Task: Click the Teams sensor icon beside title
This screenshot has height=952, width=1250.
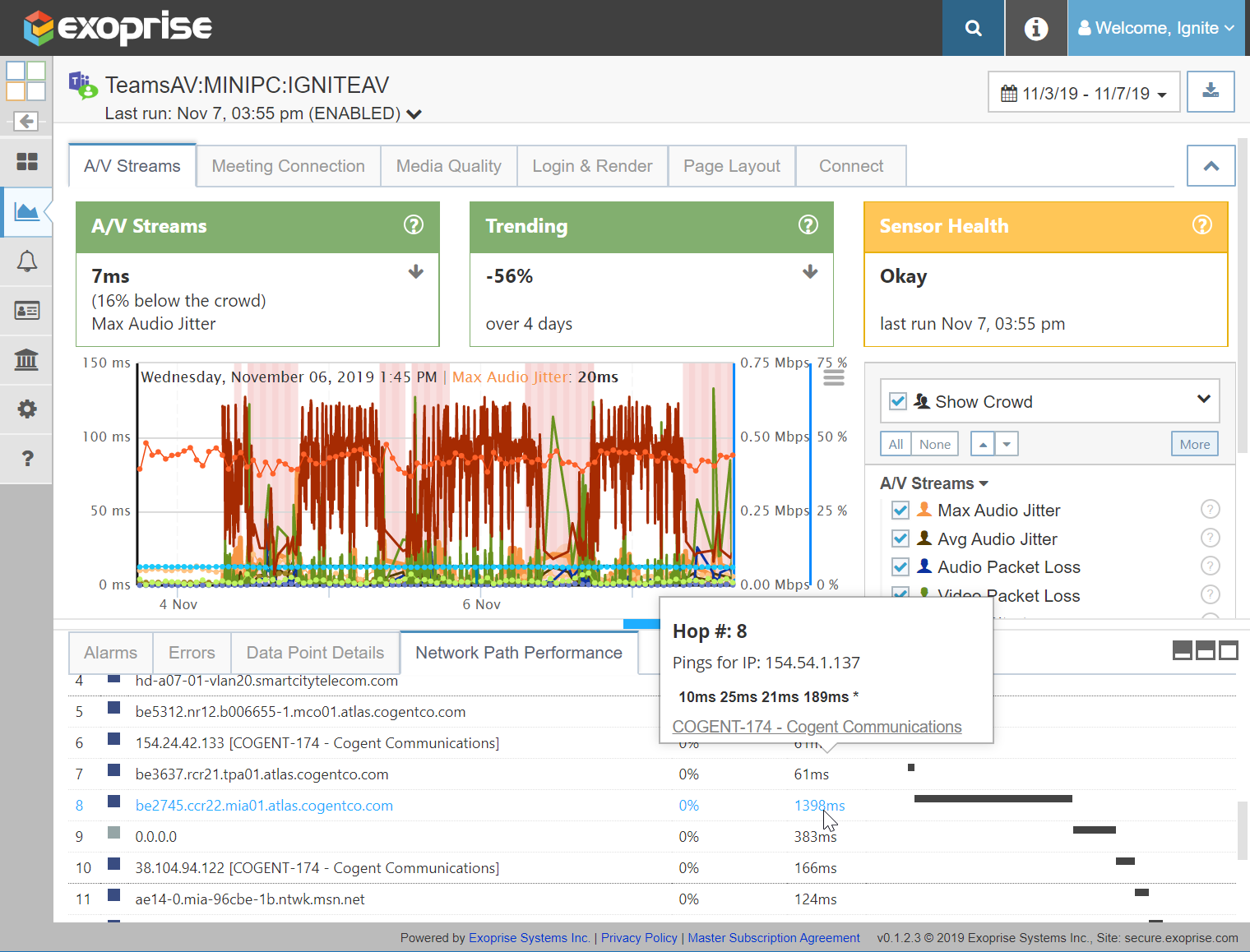Action: coord(82,85)
